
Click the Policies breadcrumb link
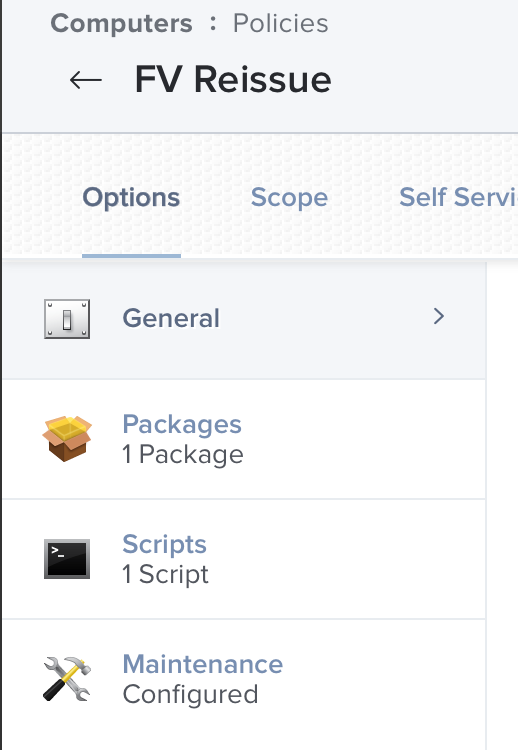click(281, 23)
